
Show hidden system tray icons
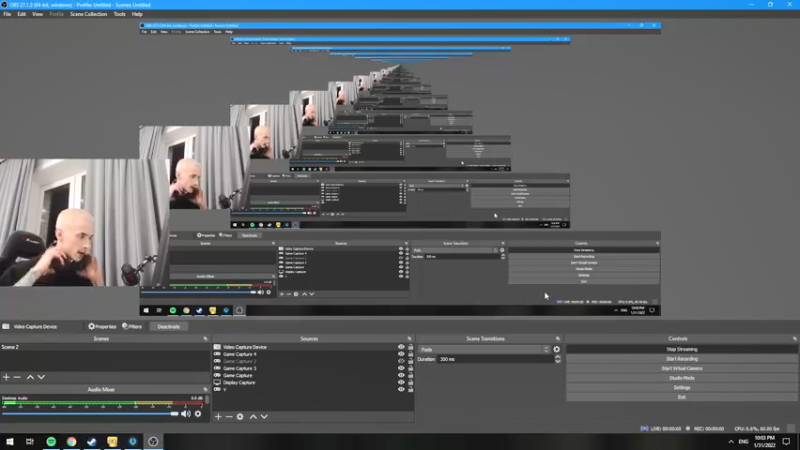point(731,442)
